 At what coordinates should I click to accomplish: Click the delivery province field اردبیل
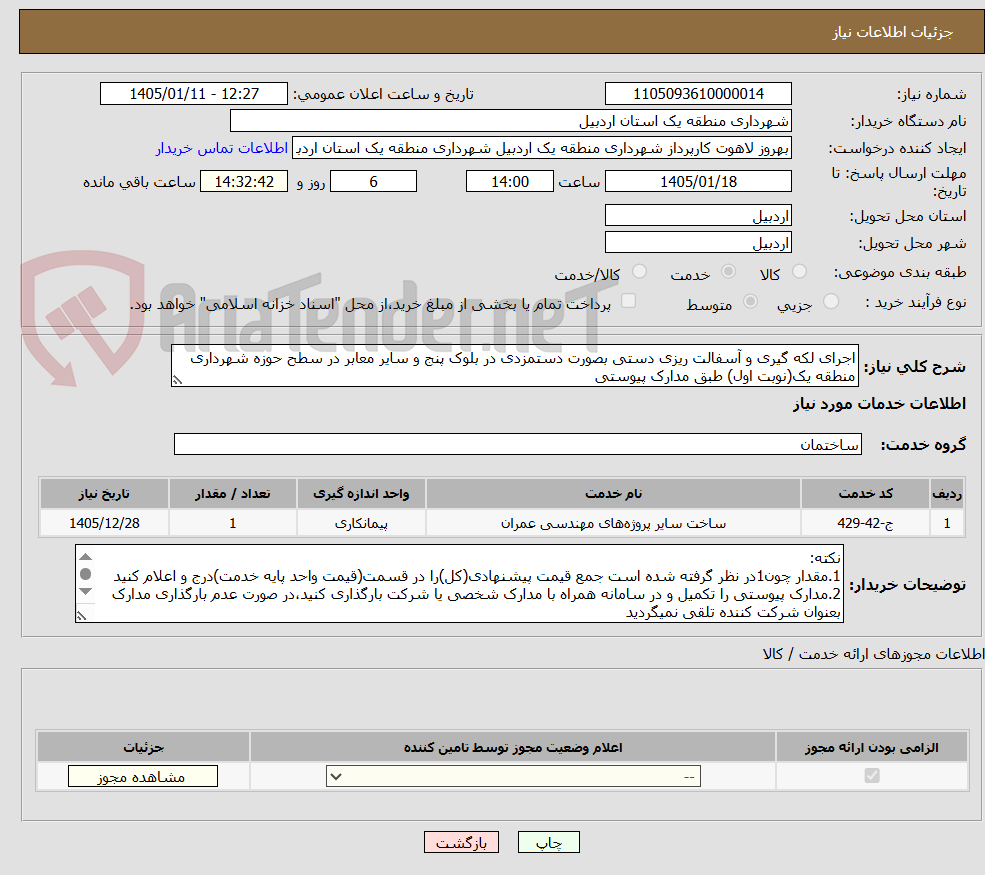[x=698, y=215]
